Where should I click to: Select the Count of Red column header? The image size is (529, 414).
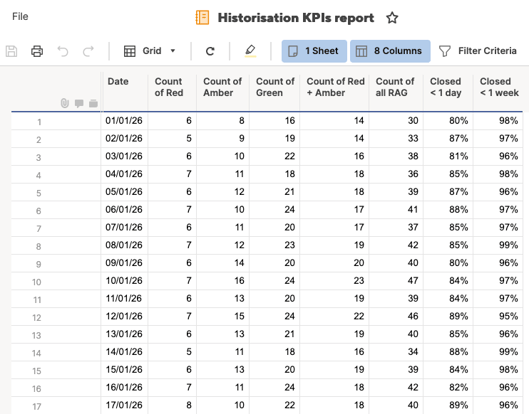click(x=172, y=92)
